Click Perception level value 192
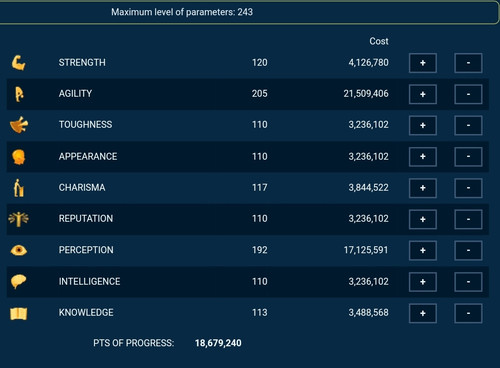The height and width of the screenshot is (368, 500). (260, 250)
